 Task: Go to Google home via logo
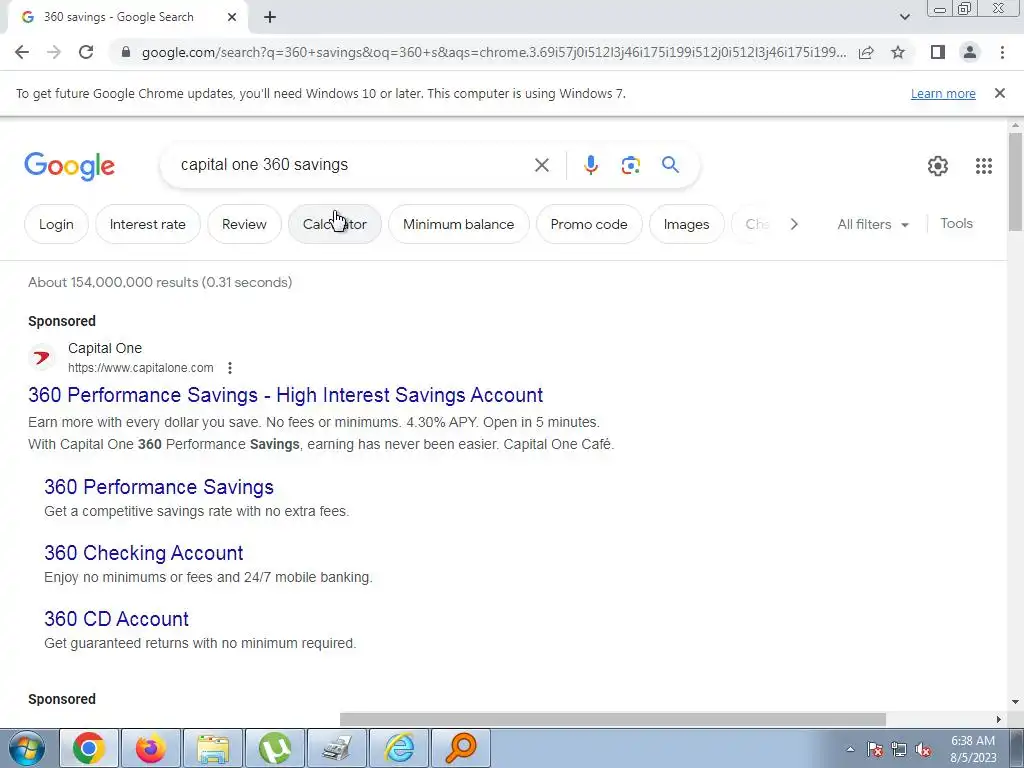pos(69,166)
